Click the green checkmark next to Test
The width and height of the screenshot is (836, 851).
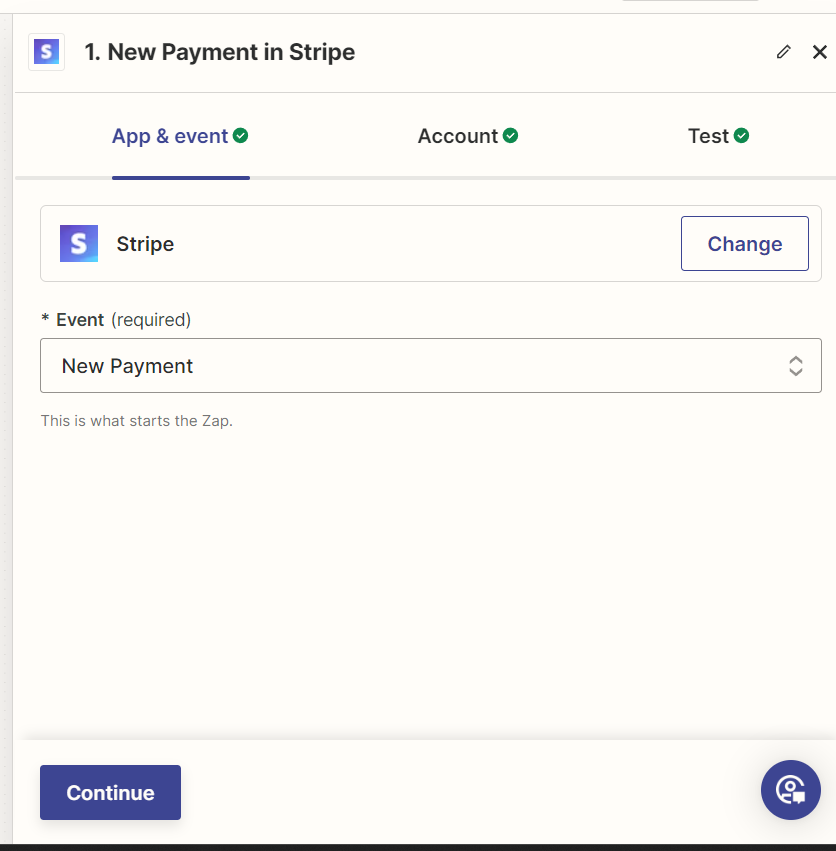tap(741, 135)
